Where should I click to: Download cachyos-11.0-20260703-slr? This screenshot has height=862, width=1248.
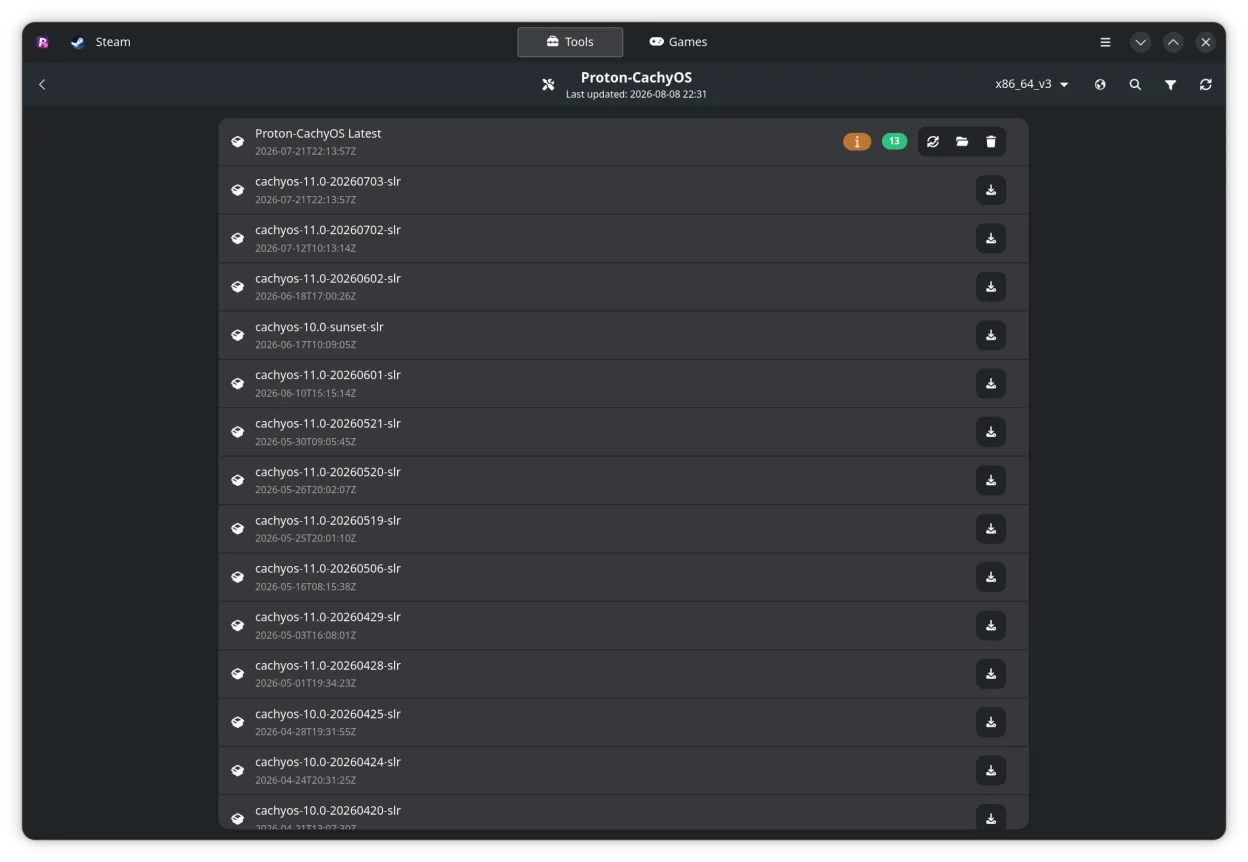tap(991, 190)
